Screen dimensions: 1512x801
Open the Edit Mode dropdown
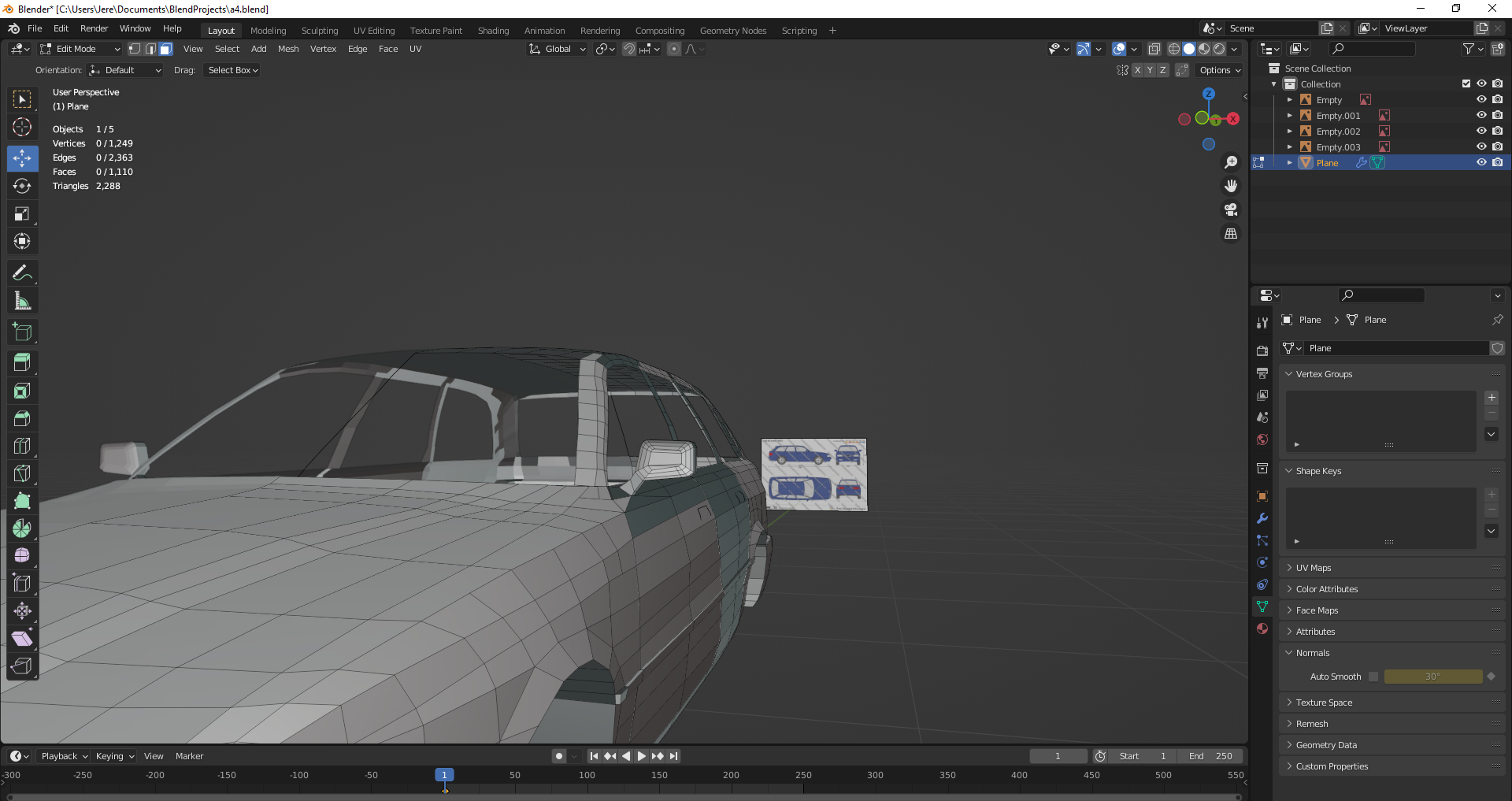pyautogui.click(x=80, y=49)
